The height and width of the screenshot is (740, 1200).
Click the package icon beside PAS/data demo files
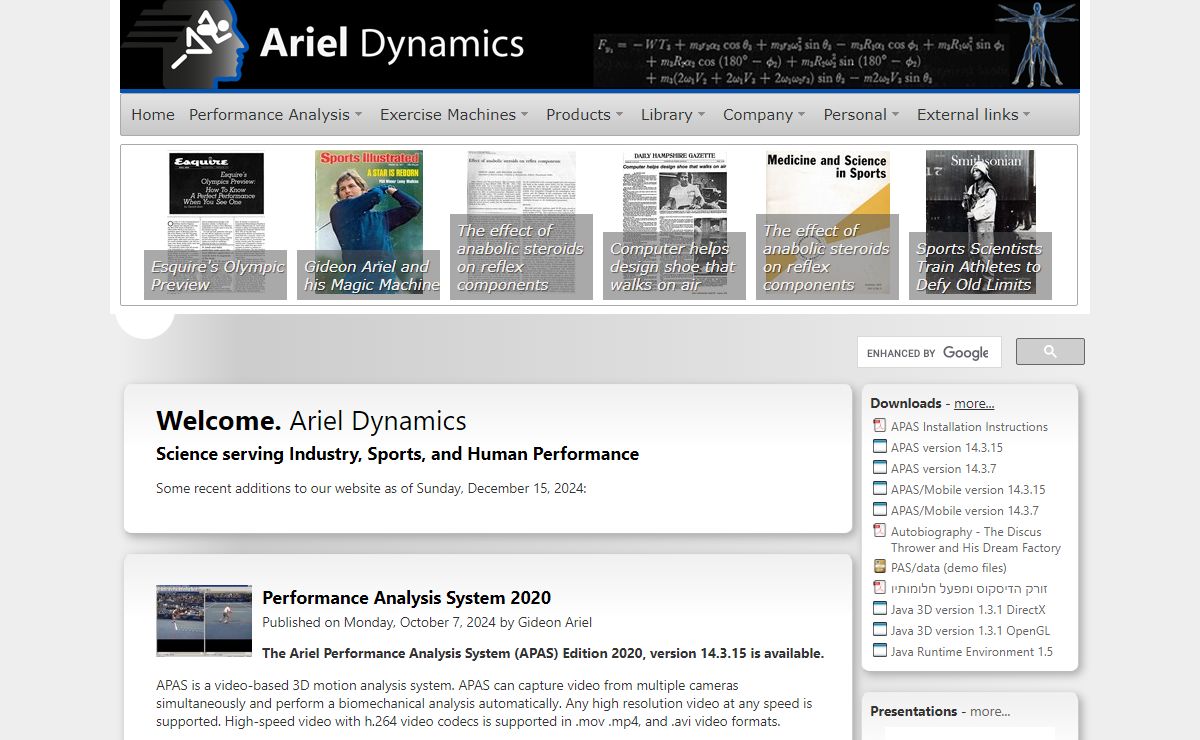[x=880, y=567]
